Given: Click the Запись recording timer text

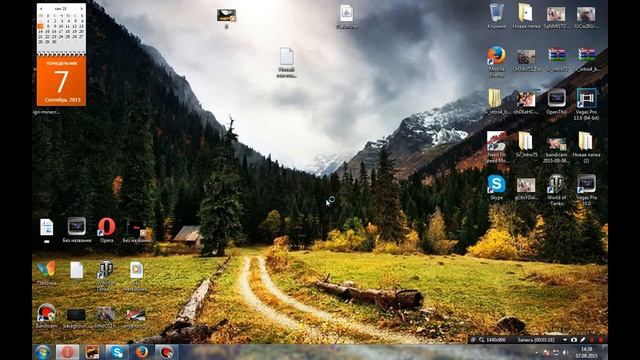Looking at the screenshot, I should point(536,340).
